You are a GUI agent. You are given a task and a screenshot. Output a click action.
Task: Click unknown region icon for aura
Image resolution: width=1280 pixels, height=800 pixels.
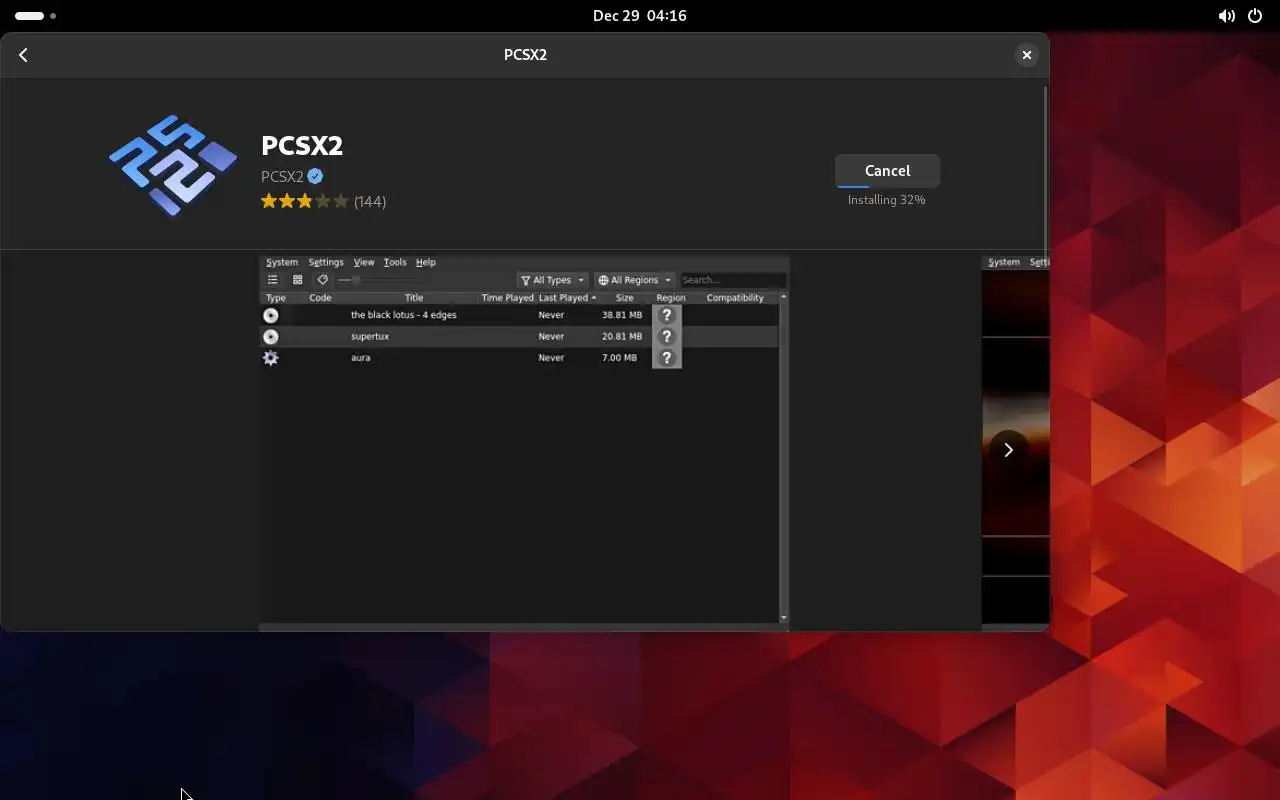(667, 358)
